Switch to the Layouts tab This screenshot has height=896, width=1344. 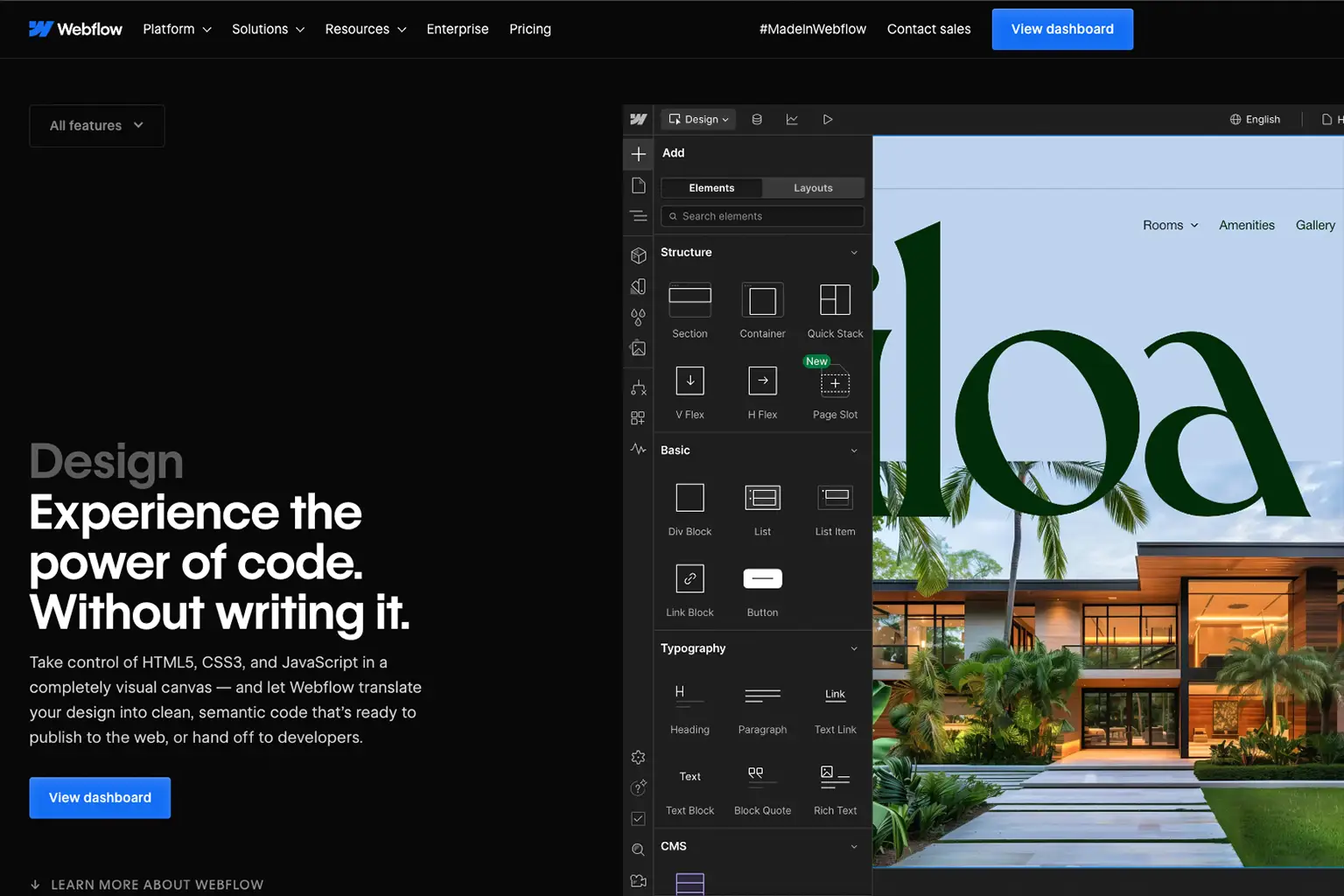(x=813, y=188)
